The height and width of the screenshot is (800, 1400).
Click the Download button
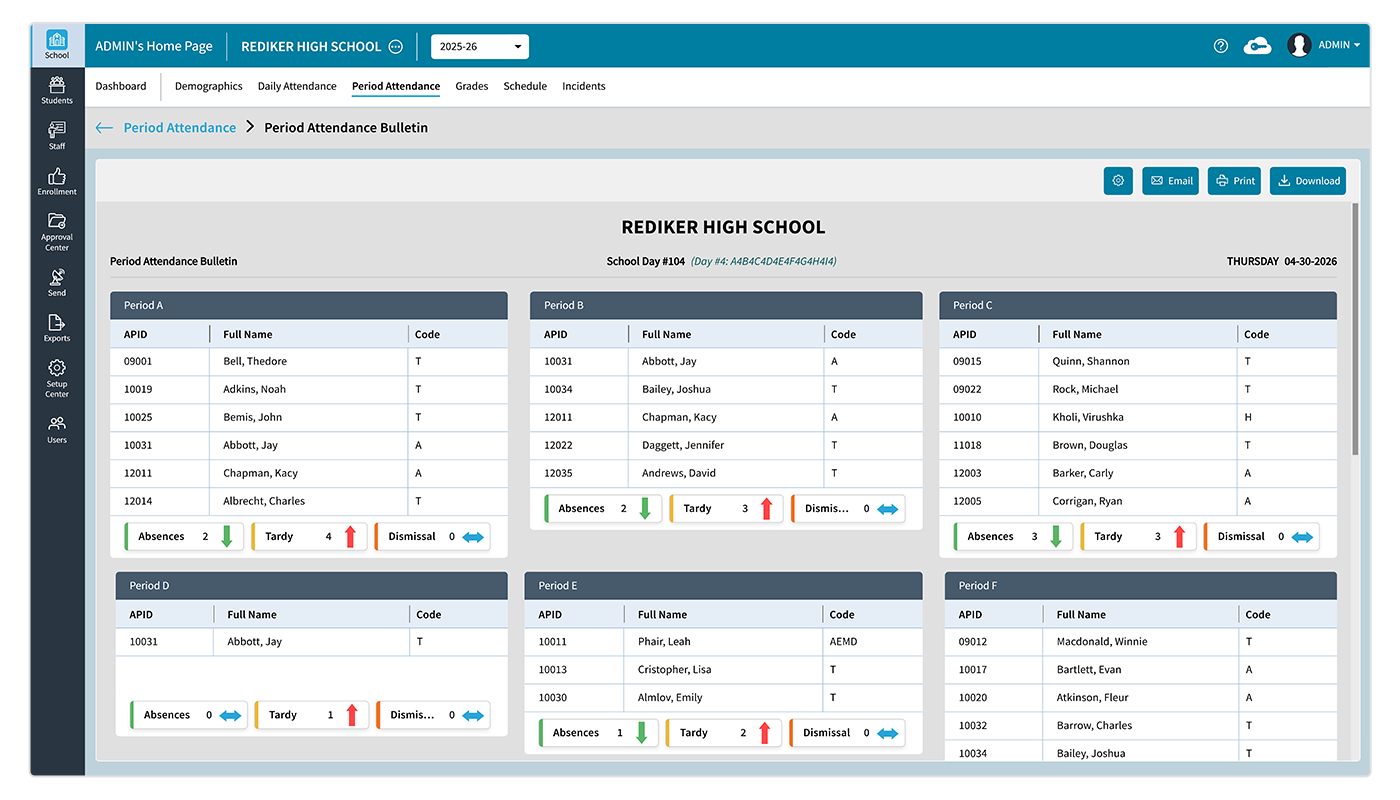click(x=1308, y=181)
